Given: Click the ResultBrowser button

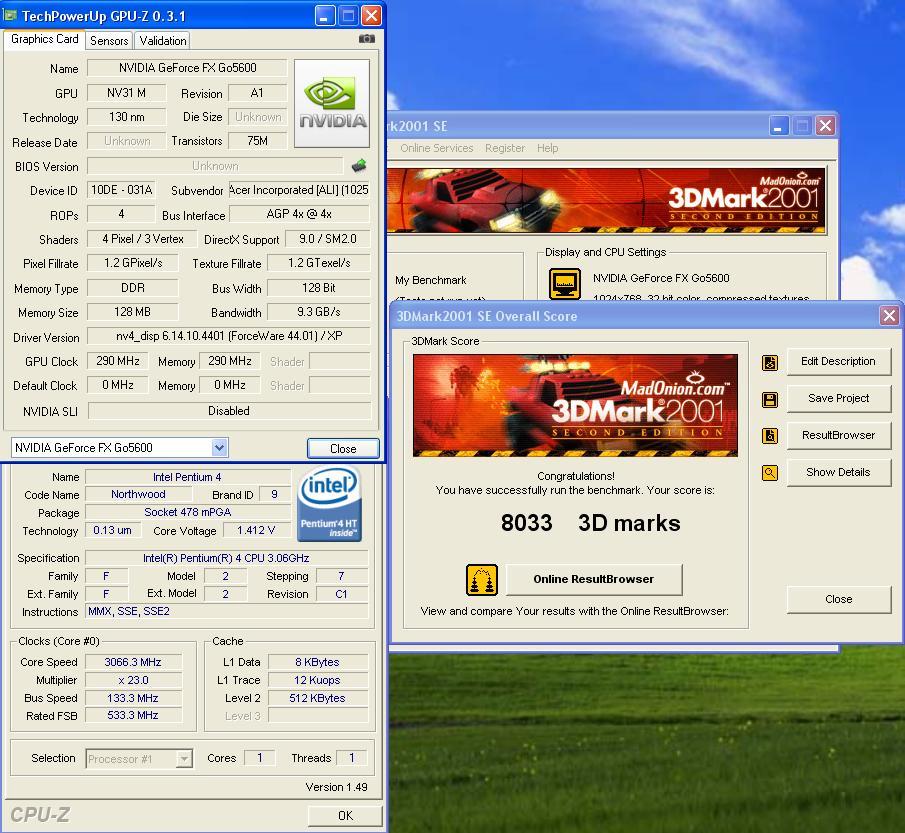Looking at the screenshot, I should pos(838,435).
